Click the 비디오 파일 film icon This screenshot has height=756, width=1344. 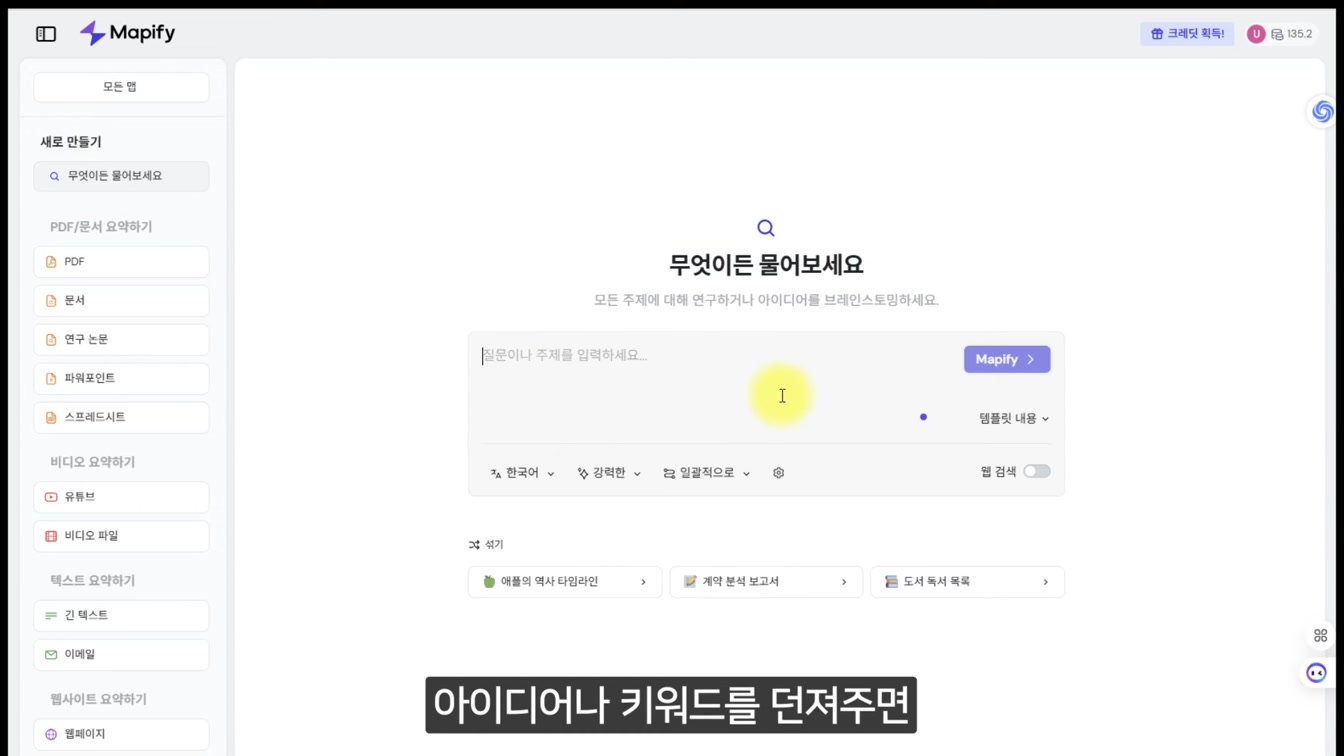pos(51,536)
